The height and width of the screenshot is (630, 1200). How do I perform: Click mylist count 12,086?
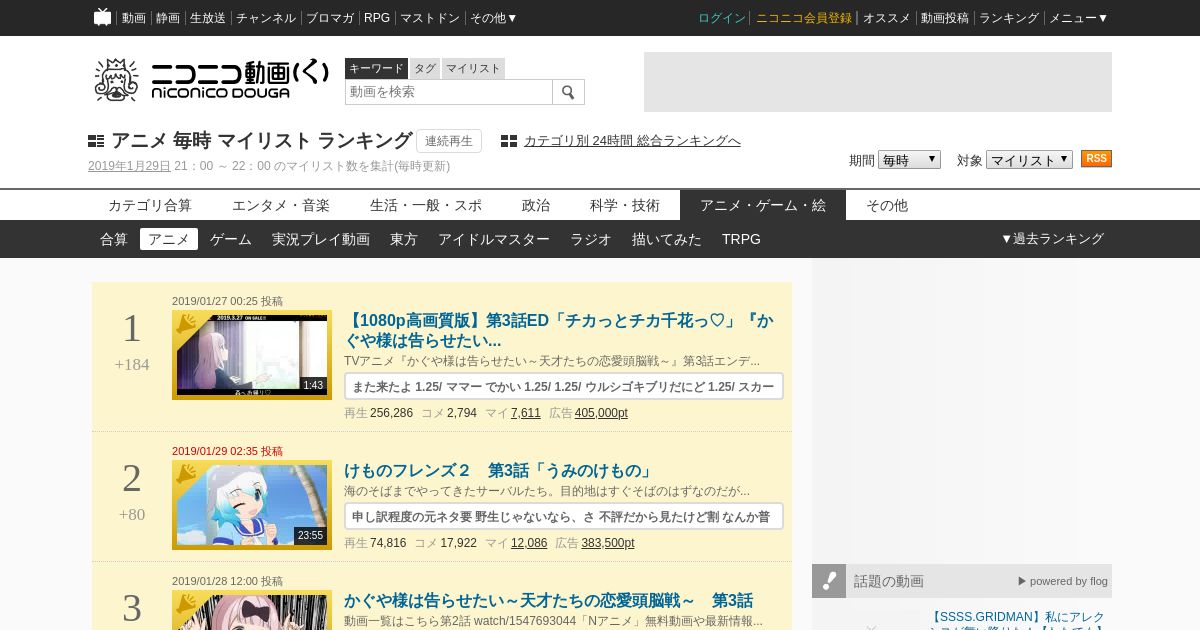point(529,543)
